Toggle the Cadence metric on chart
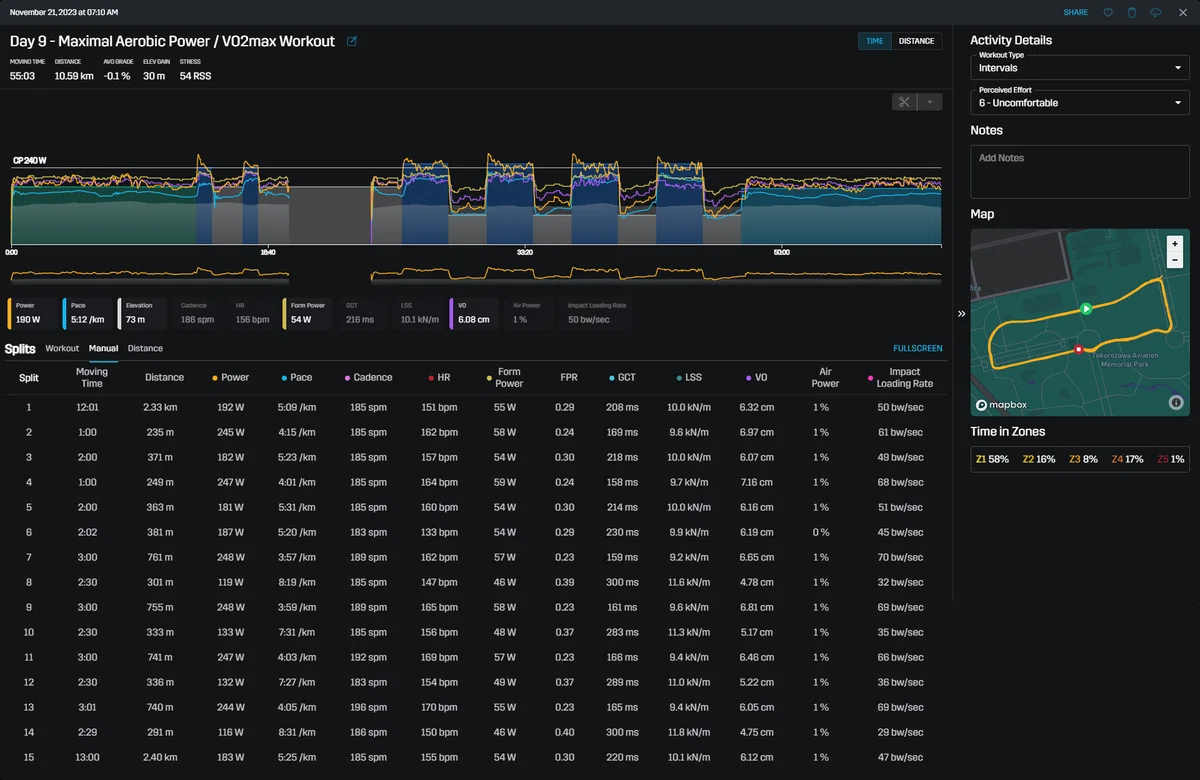The width and height of the screenshot is (1200, 780). tap(199, 313)
